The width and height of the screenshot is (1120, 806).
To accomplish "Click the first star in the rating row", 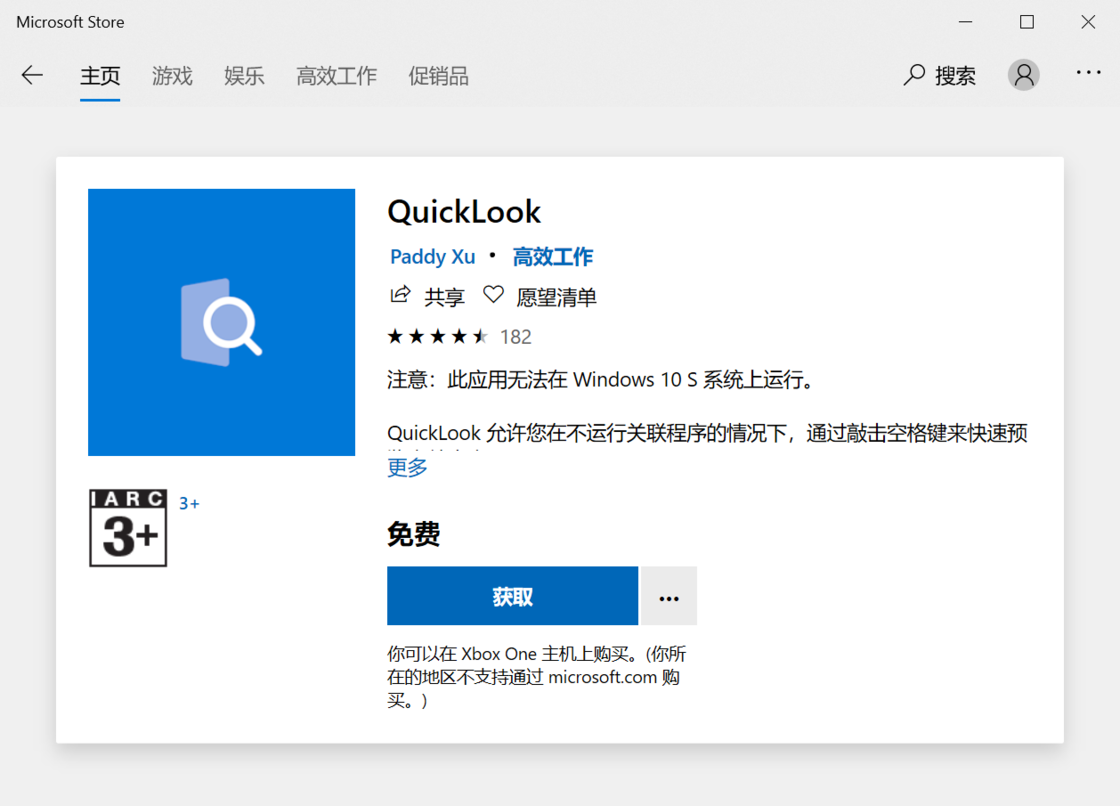I will click(x=394, y=336).
